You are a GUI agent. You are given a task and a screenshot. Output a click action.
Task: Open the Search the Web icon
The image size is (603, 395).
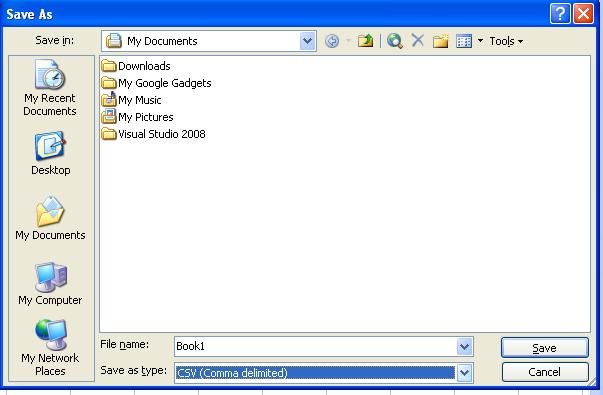click(x=395, y=41)
